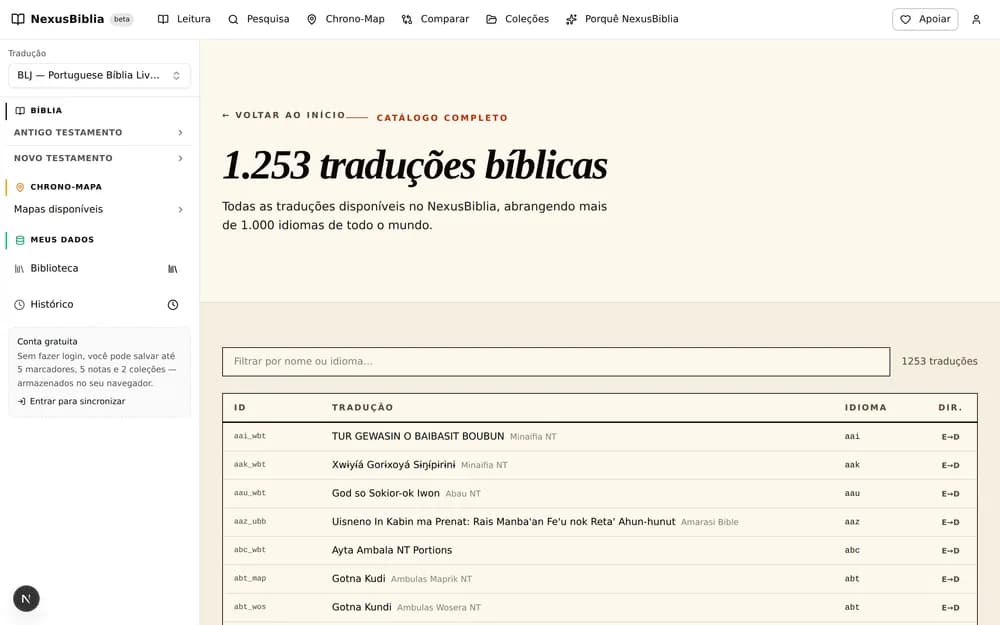Select the Xwiyíá Gorixoyá Siŋípɨrɨnɨ translation
The height and width of the screenshot is (625, 1000).
click(393, 465)
